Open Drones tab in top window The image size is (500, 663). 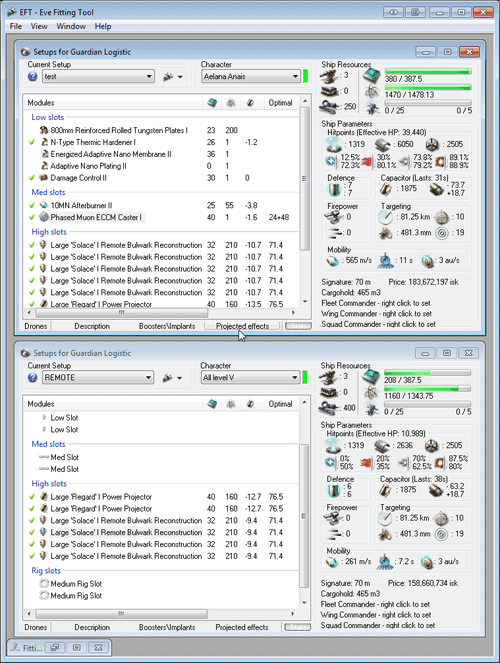point(36,326)
